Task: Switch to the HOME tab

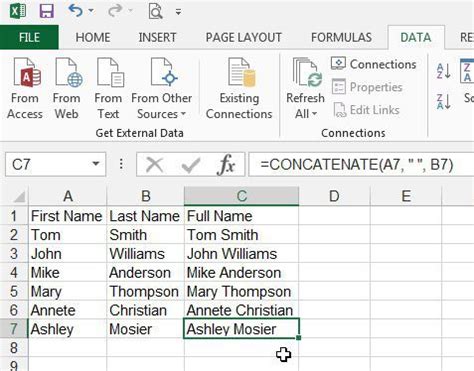Action: point(93,37)
